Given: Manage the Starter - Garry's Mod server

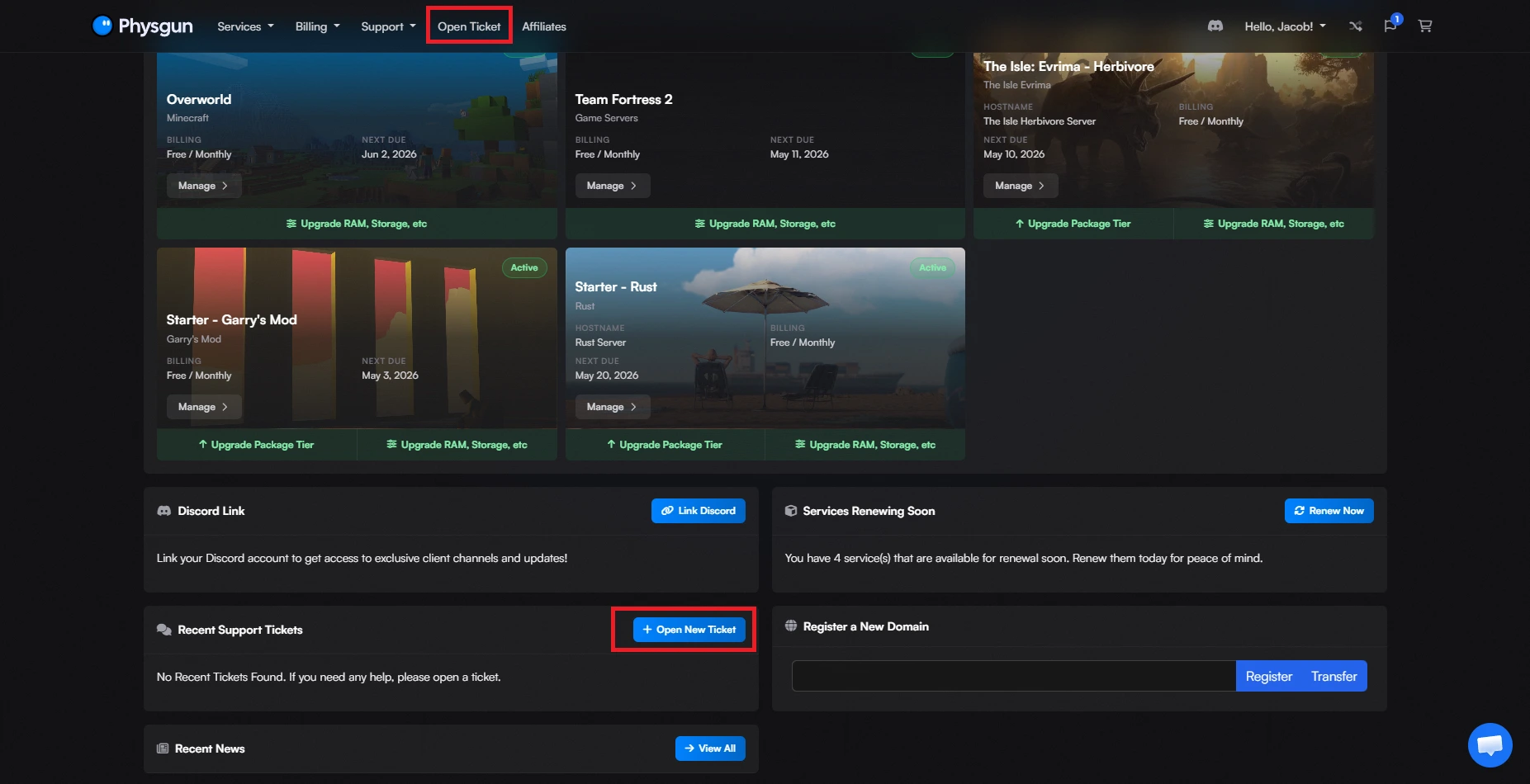Looking at the screenshot, I should (204, 407).
